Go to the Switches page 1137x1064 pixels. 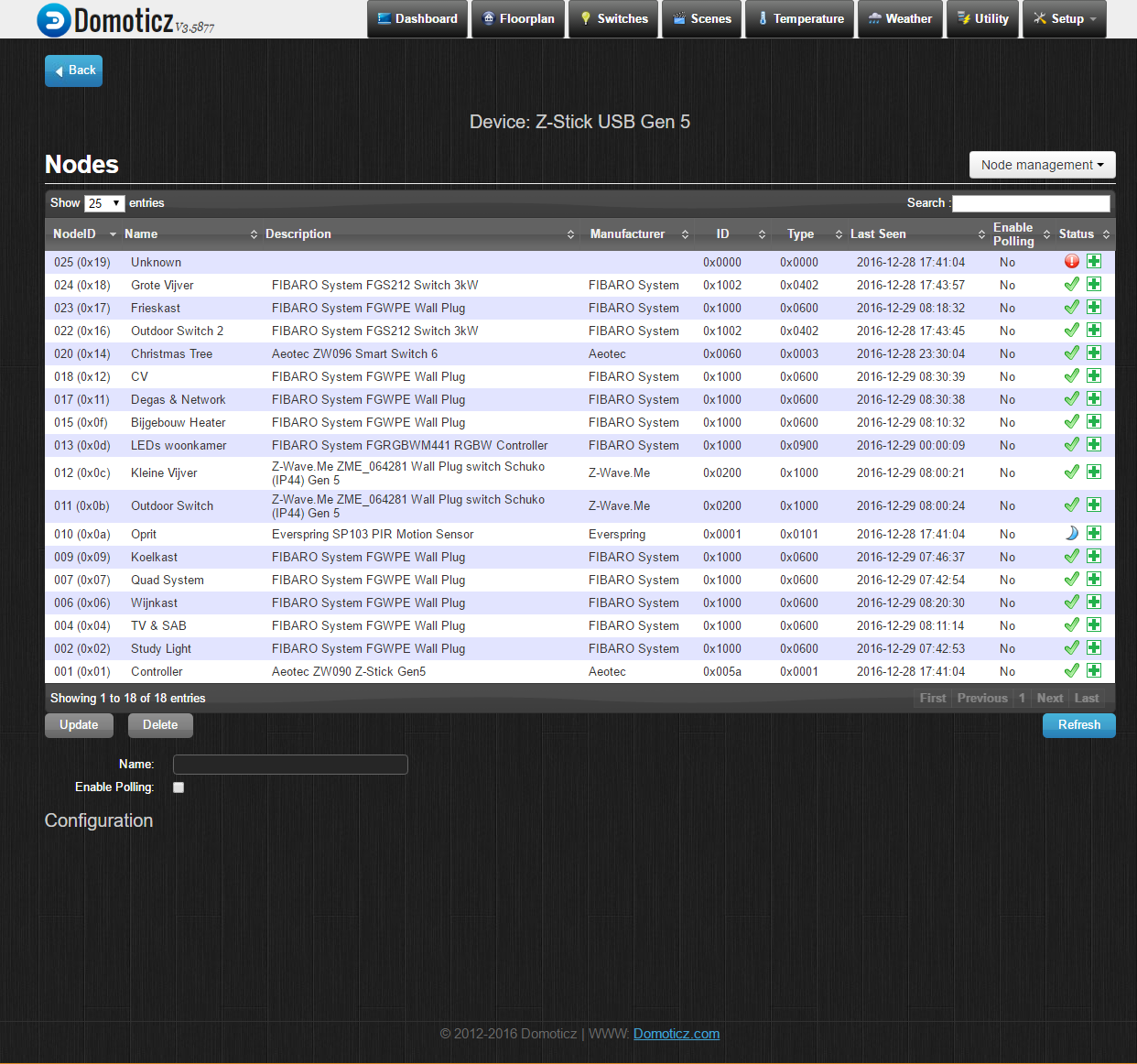click(x=613, y=19)
